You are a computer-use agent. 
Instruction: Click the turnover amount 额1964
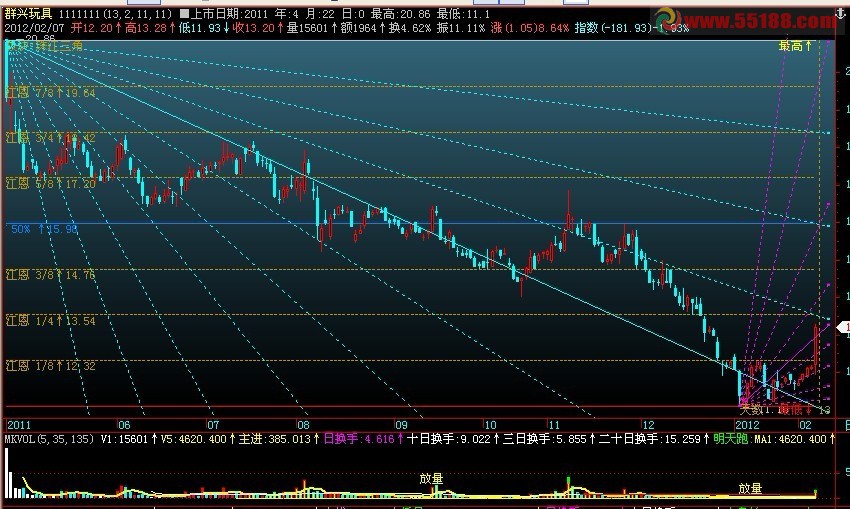coord(358,28)
